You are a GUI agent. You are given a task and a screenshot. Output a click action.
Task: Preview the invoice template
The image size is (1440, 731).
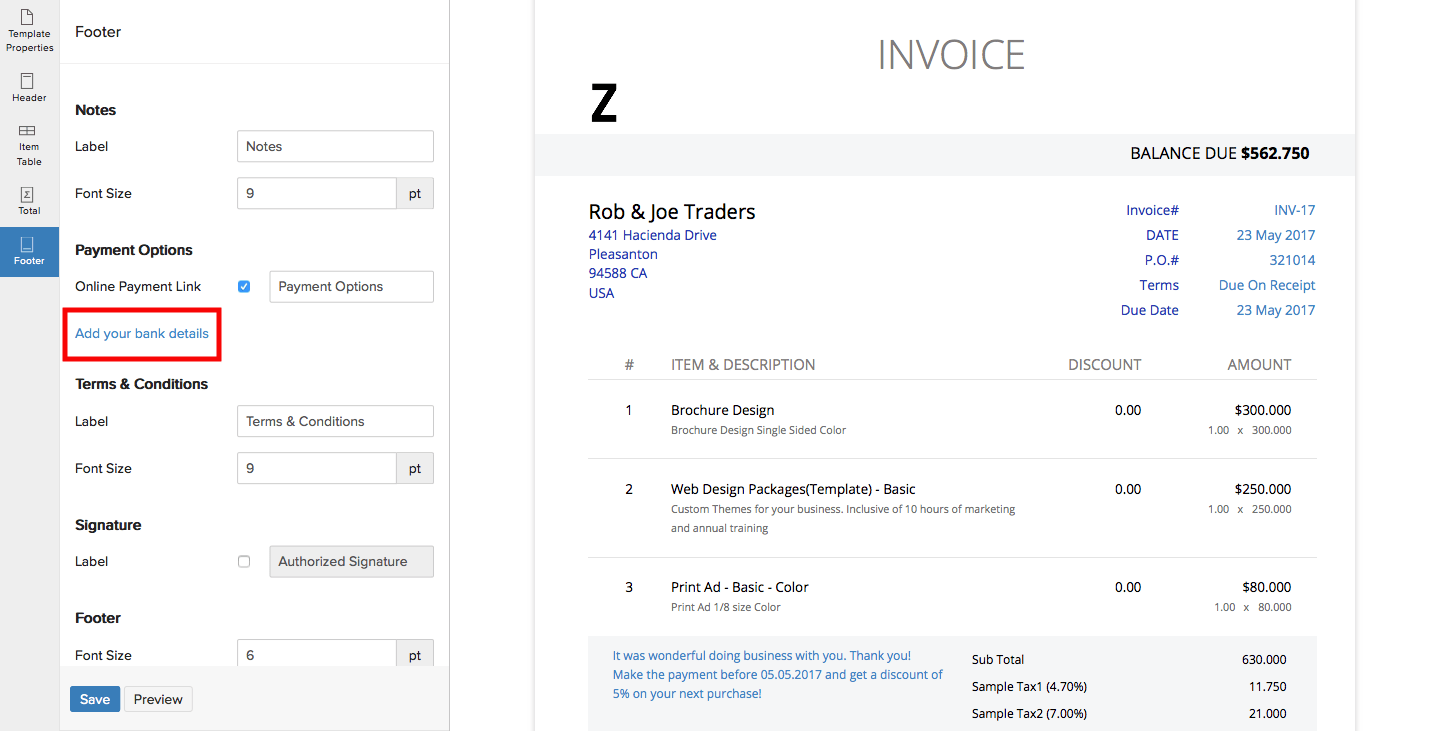pyautogui.click(x=157, y=699)
